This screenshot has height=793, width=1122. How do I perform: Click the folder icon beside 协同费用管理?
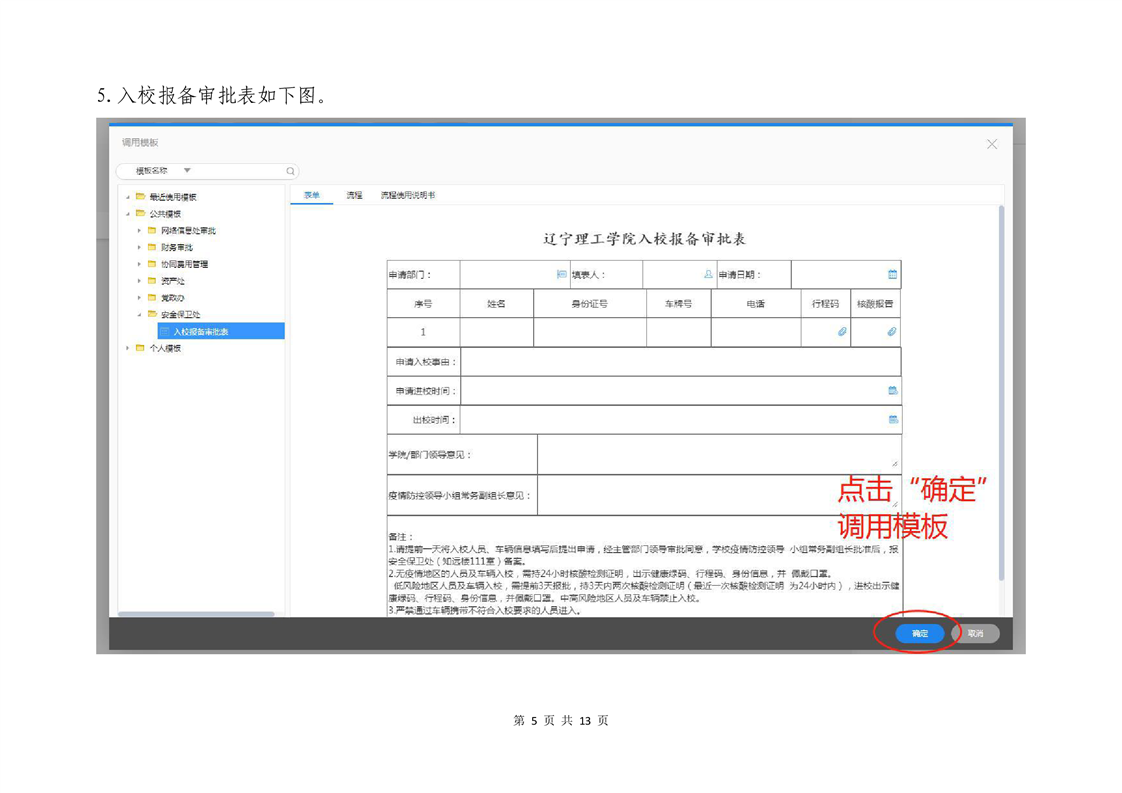[x=152, y=264]
